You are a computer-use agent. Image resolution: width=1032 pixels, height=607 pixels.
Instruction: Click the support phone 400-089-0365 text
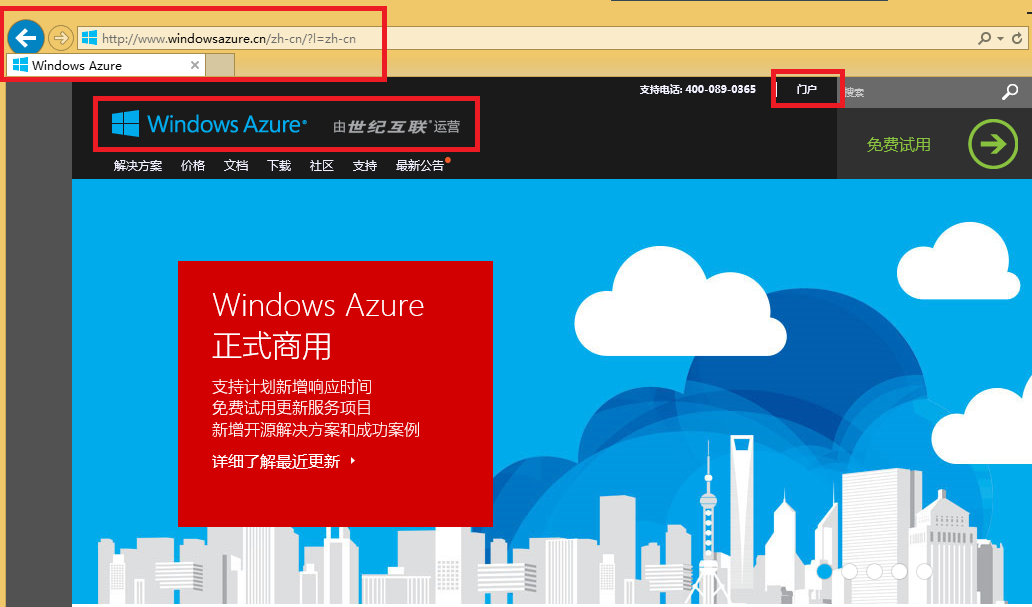(698, 89)
